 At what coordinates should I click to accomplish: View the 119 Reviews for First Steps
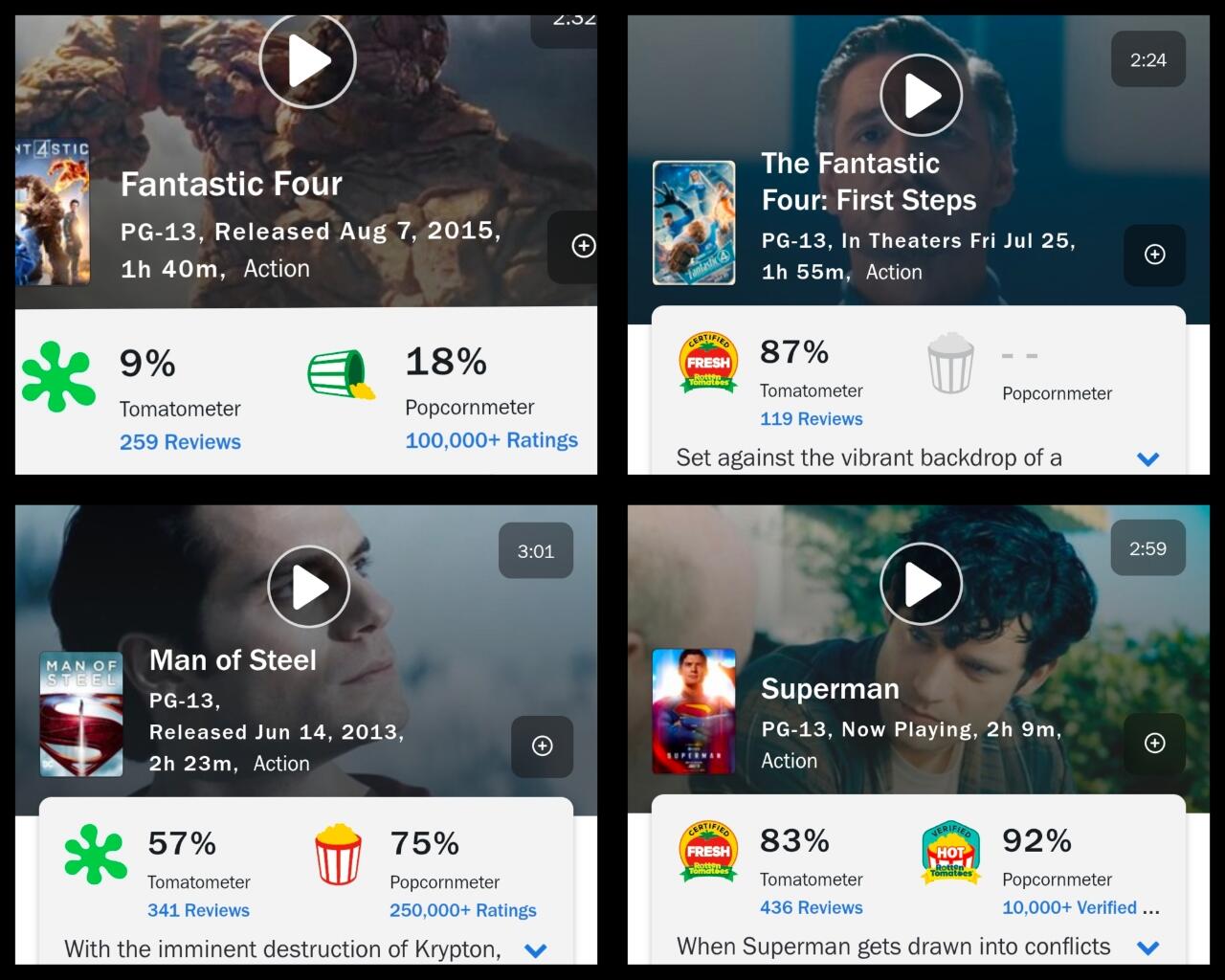tap(811, 419)
